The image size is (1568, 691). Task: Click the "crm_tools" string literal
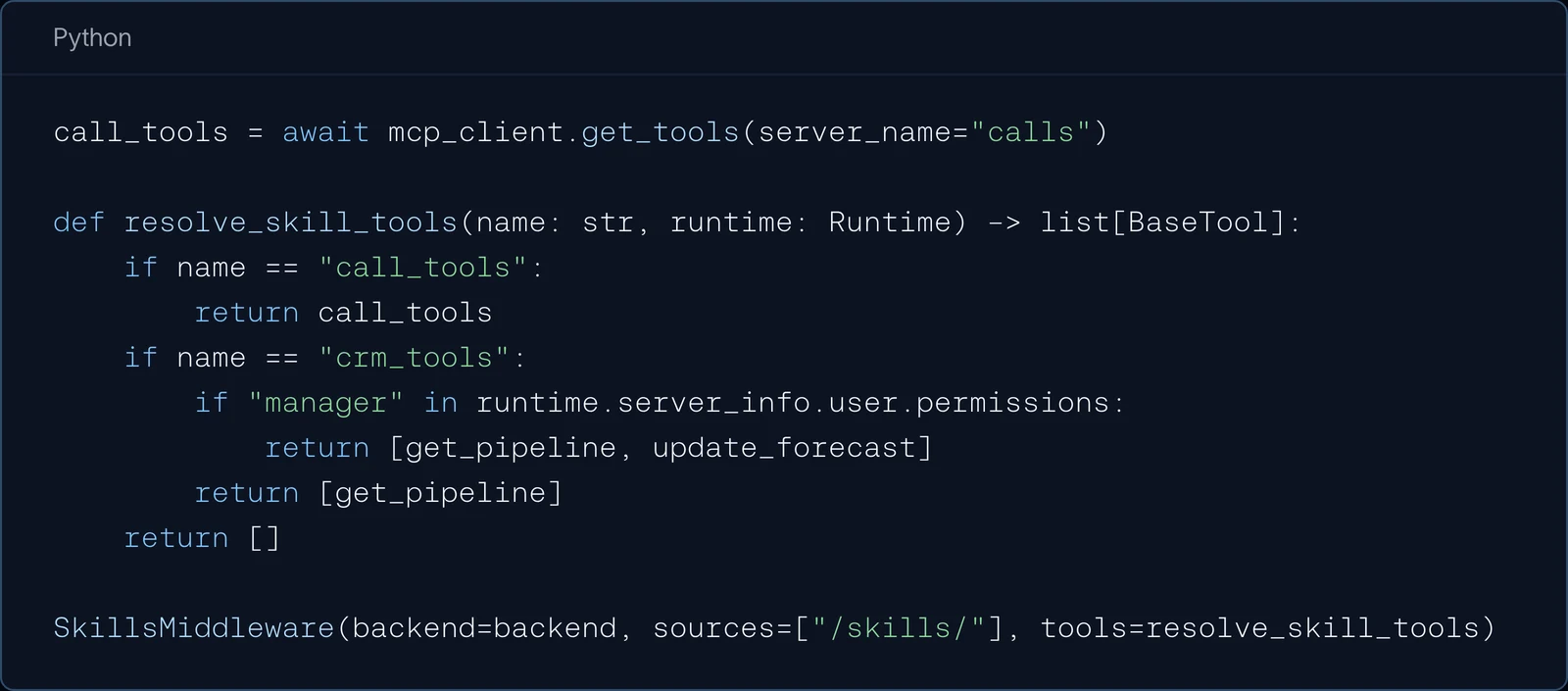pyautogui.click(x=414, y=358)
